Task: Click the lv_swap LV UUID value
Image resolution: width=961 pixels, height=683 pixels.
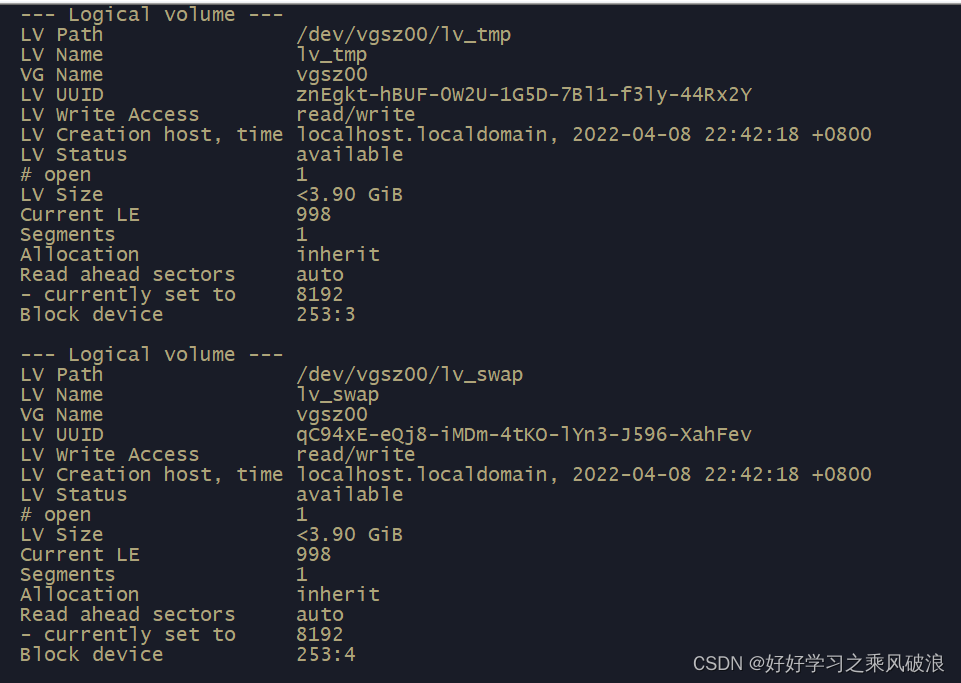Action: (524, 434)
